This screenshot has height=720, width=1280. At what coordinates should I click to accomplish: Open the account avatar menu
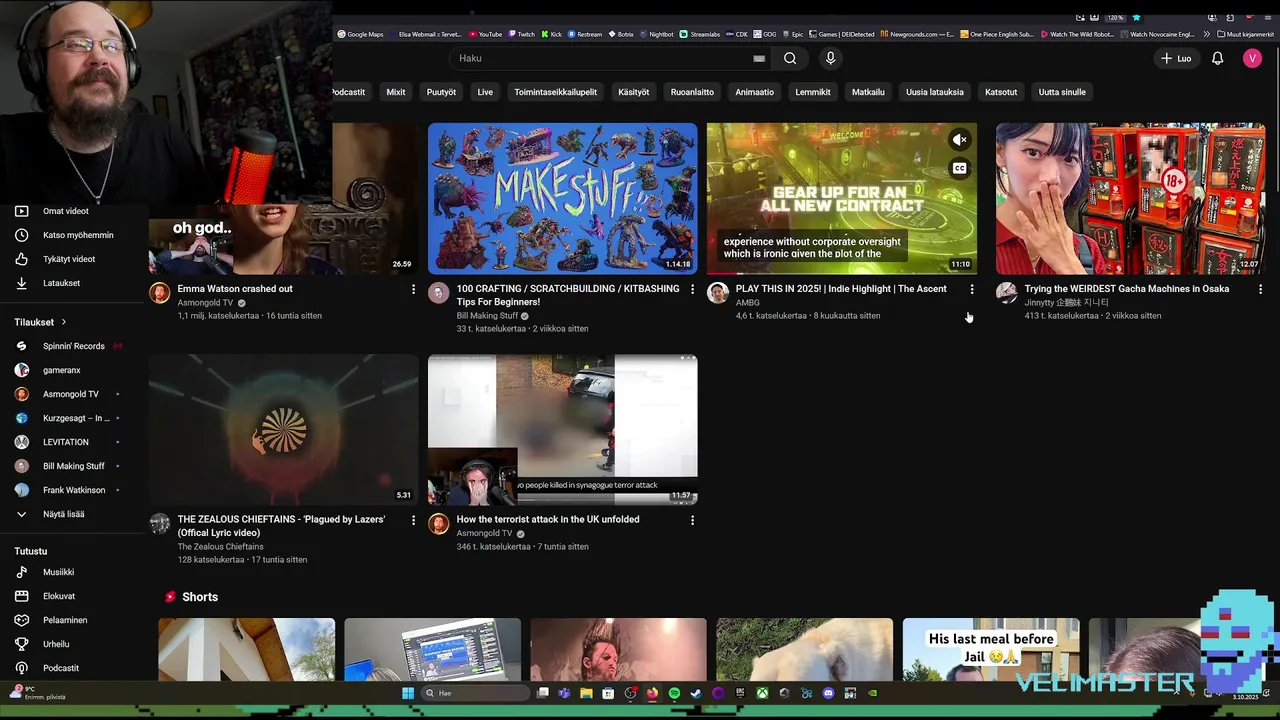1252,58
